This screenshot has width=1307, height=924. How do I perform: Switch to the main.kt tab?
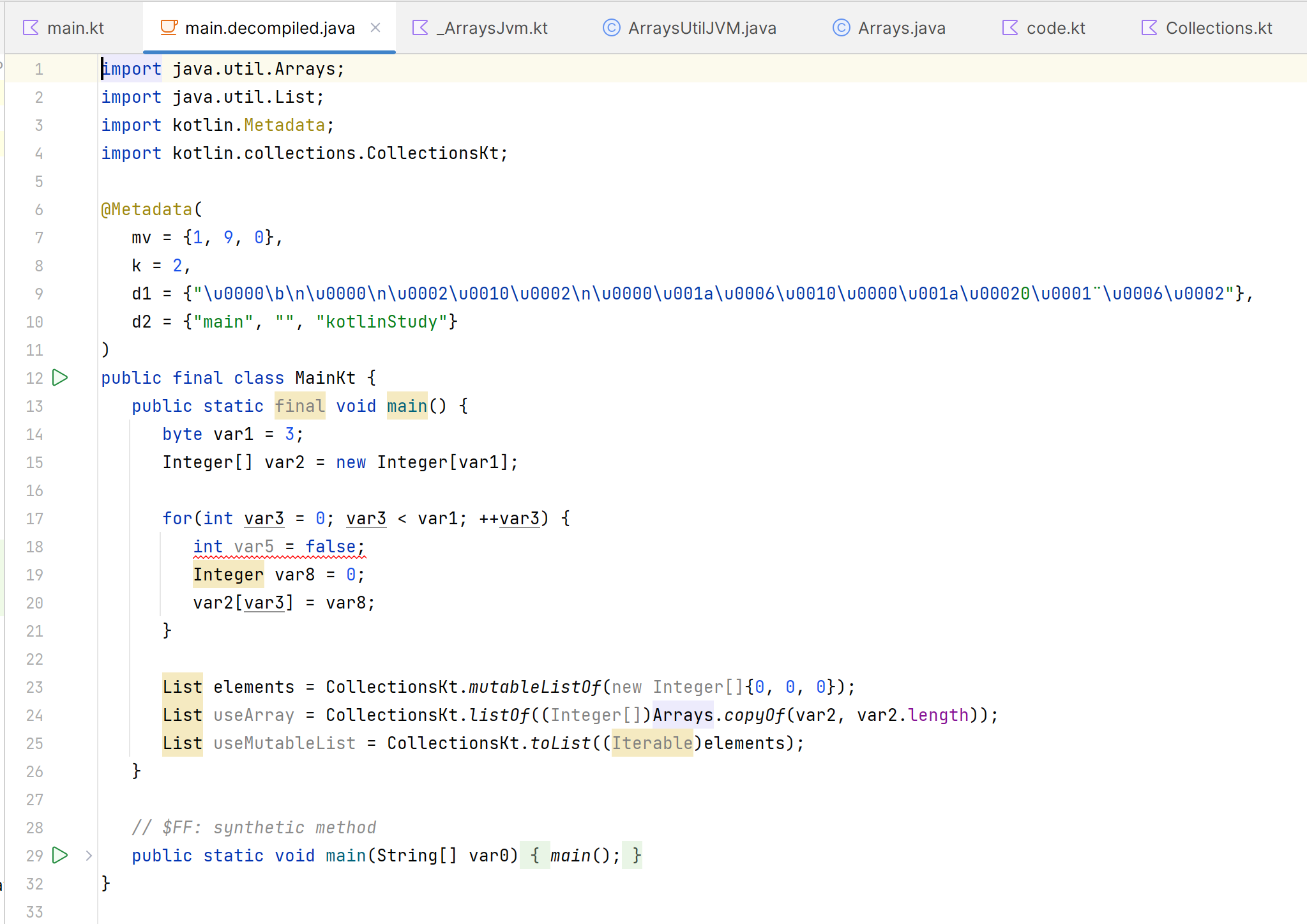coord(75,28)
